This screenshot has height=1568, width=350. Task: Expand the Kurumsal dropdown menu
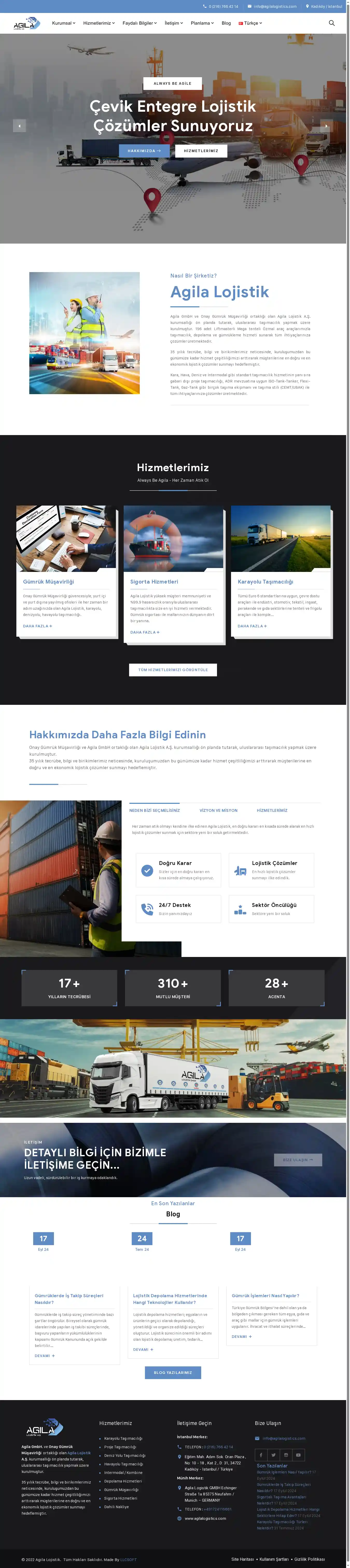63,23
